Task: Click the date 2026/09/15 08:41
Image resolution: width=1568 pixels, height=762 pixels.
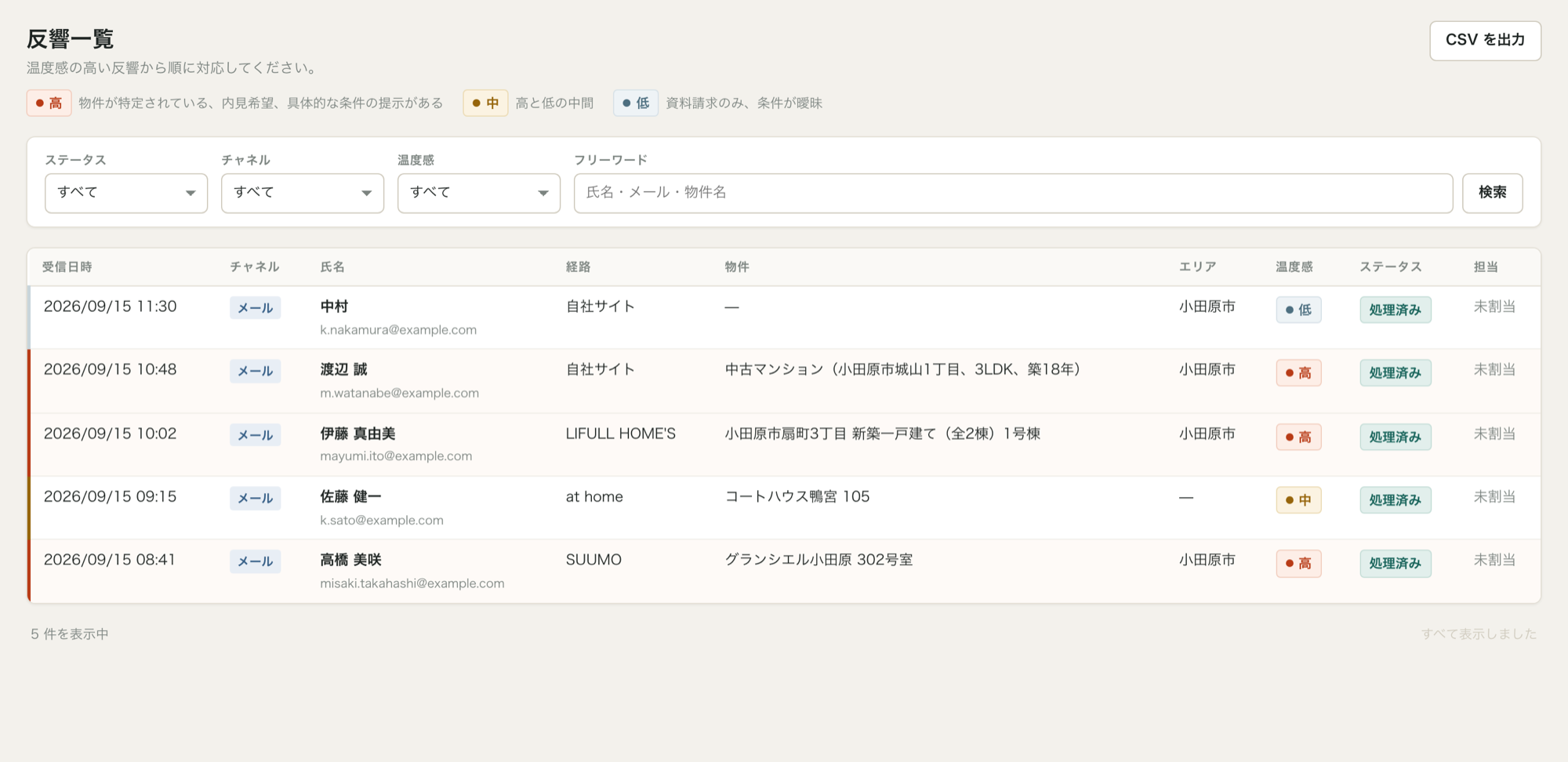Action: tap(110, 560)
